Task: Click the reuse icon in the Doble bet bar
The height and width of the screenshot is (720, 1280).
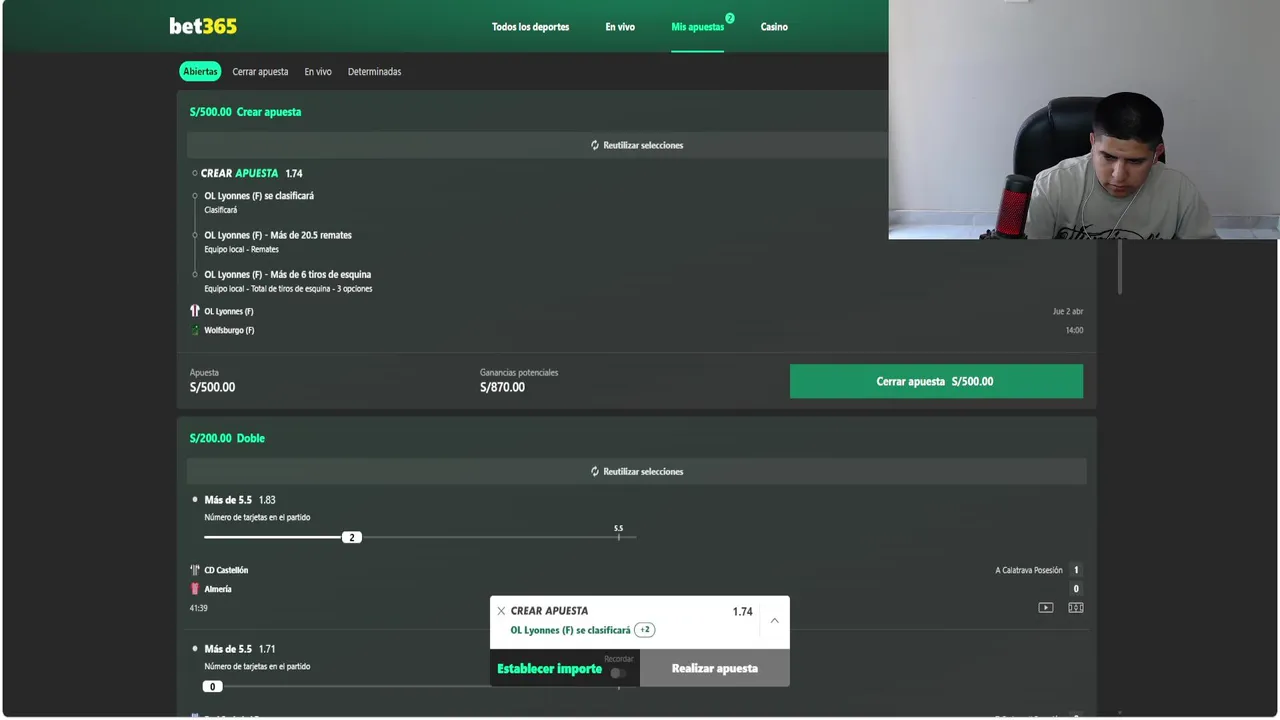Action: 595,471
